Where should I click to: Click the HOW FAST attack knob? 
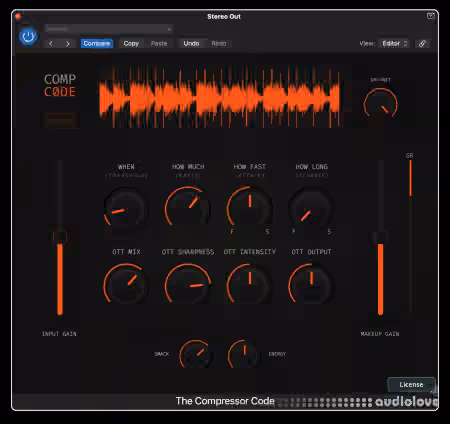249,209
